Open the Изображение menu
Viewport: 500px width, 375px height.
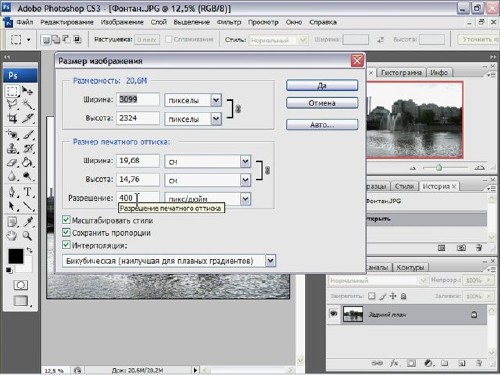[x=122, y=22]
